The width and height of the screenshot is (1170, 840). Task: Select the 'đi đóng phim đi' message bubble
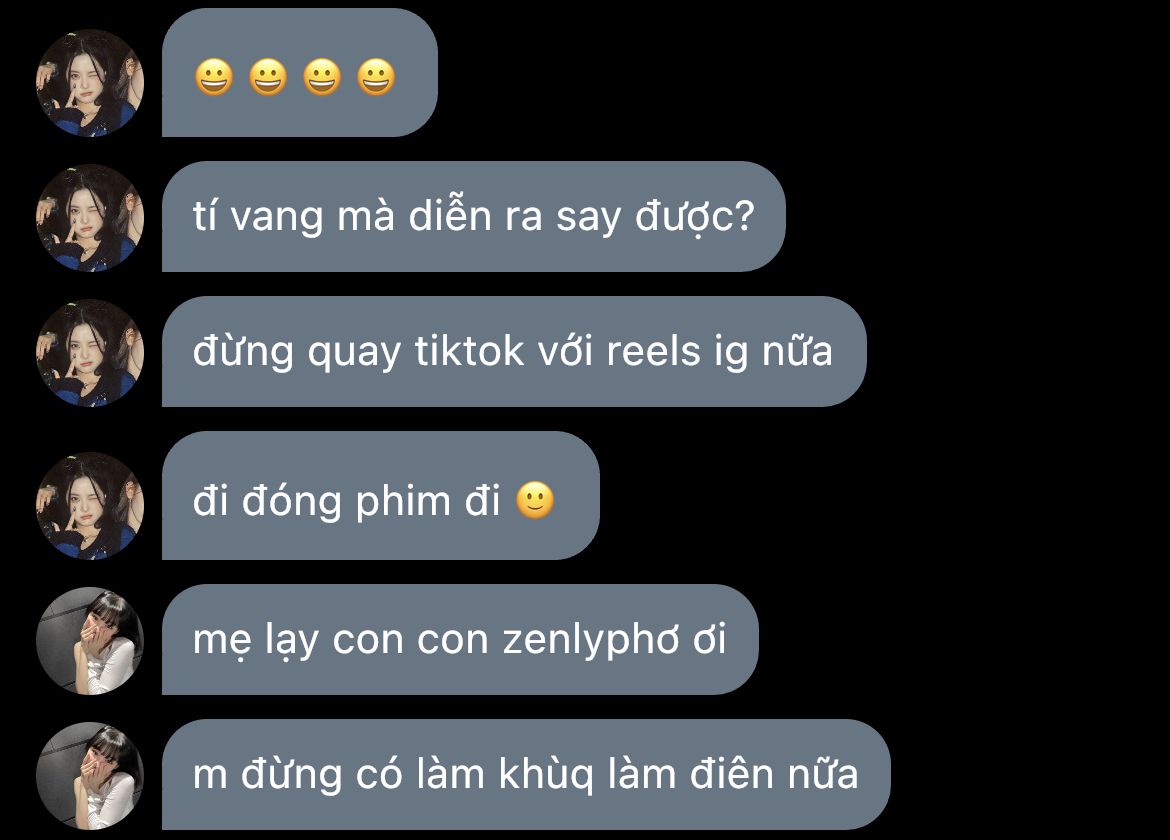pyautogui.click(x=381, y=495)
